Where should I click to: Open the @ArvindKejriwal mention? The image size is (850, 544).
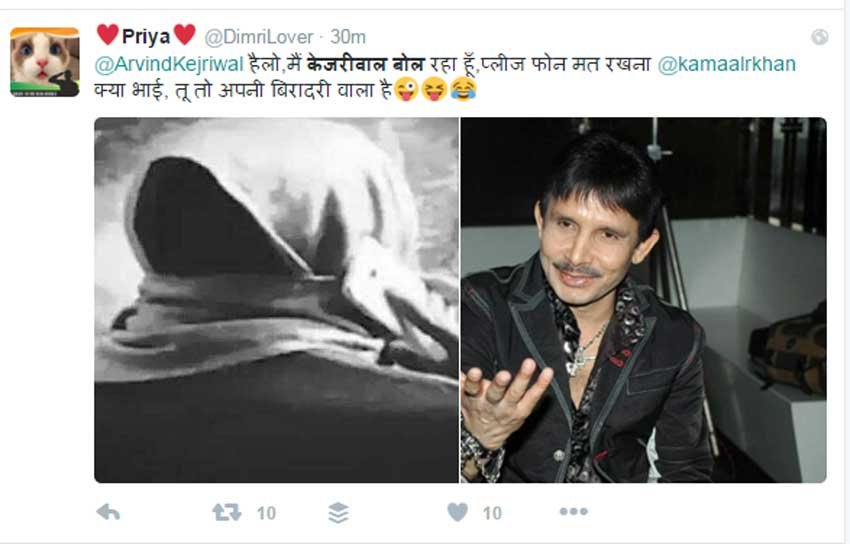pos(169,64)
